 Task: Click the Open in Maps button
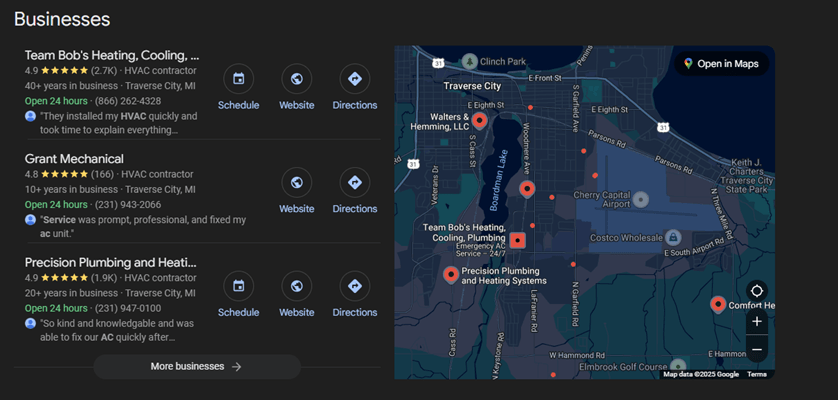click(721, 64)
